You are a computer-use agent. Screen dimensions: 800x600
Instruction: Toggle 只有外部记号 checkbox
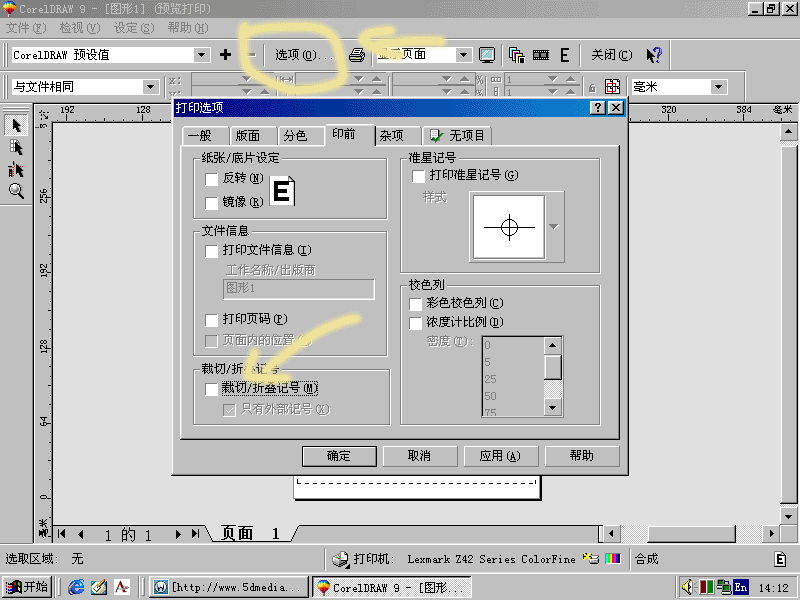tap(229, 410)
